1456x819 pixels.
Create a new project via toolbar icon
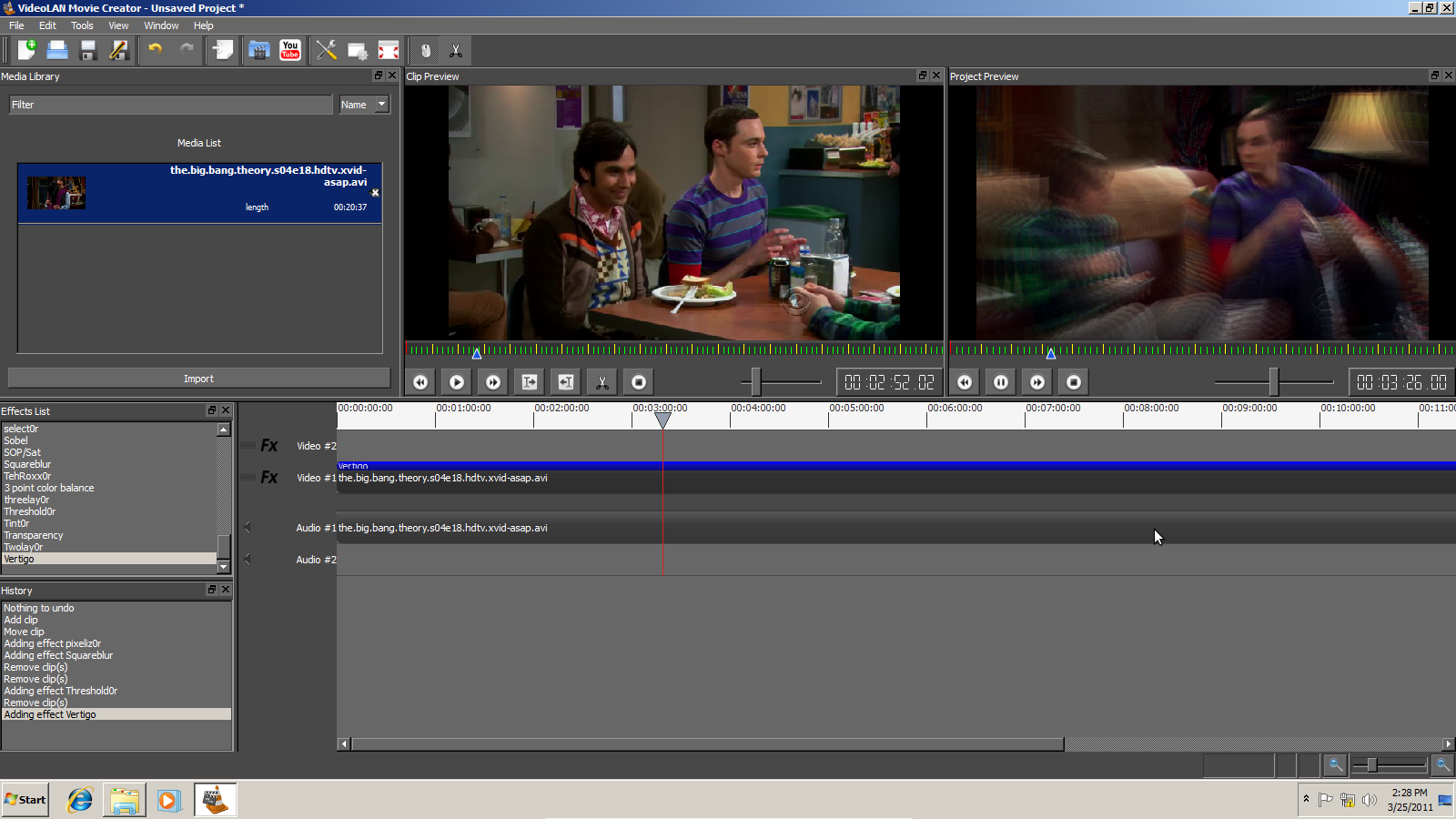tap(26, 50)
